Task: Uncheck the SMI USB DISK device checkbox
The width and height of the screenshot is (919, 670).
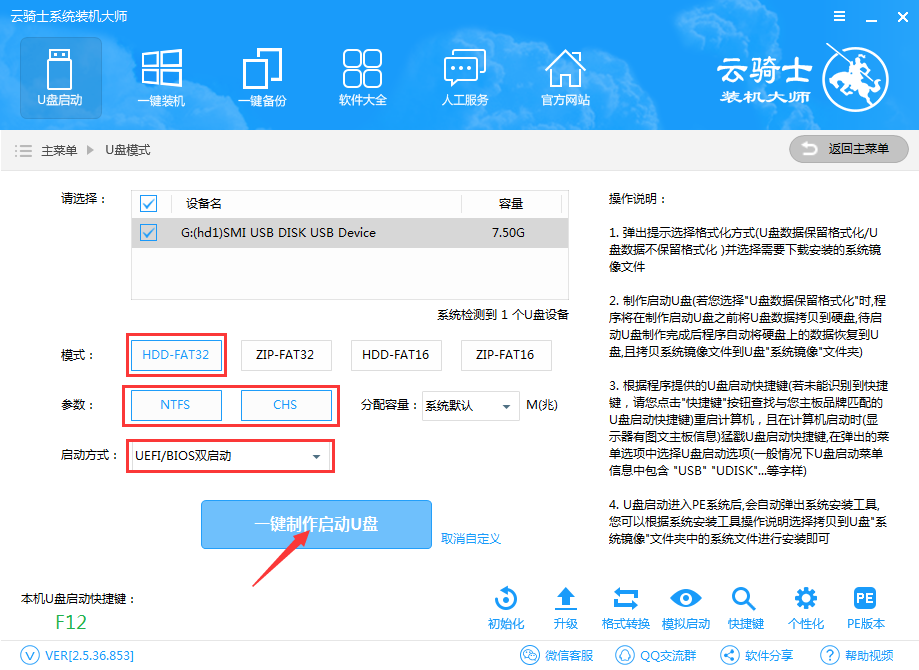Action: tap(149, 232)
